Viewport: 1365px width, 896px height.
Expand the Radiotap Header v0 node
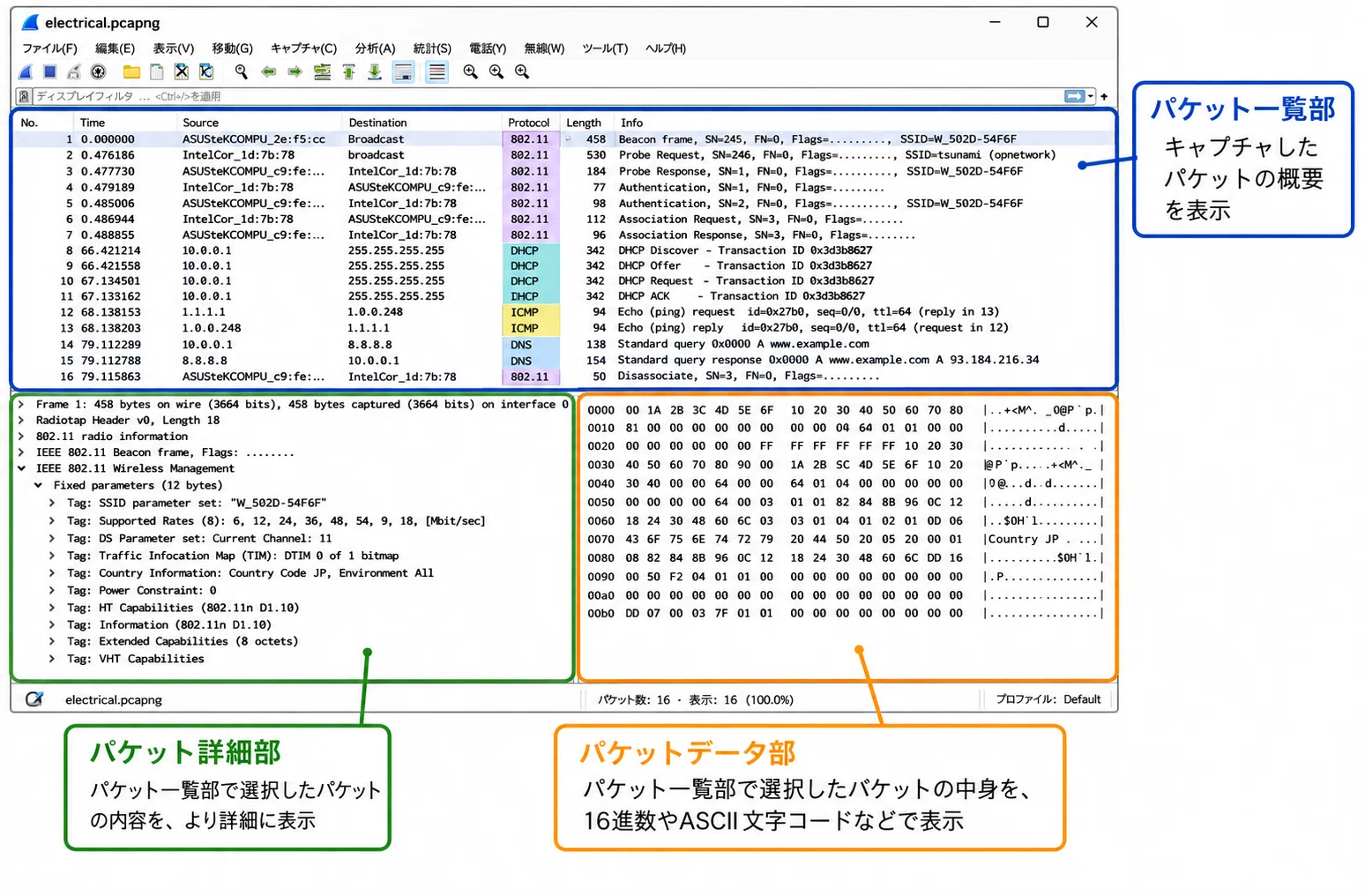(x=21, y=421)
